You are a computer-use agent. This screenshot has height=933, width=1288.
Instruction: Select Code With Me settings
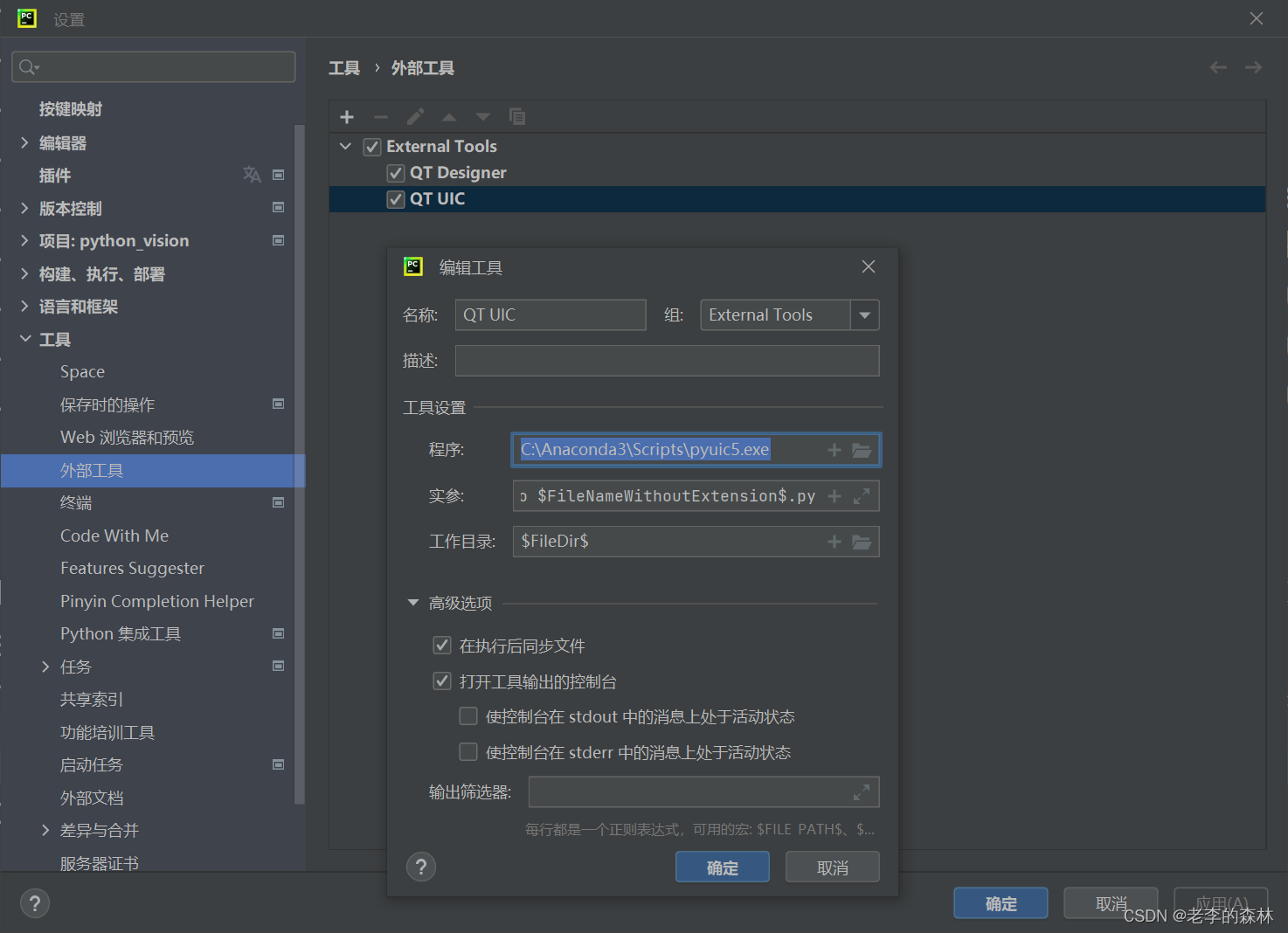click(x=114, y=536)
